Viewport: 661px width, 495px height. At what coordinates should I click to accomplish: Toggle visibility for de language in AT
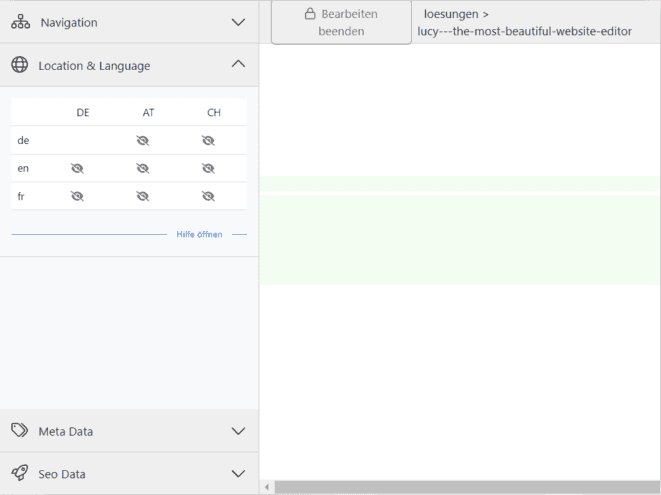click(143, 140)
